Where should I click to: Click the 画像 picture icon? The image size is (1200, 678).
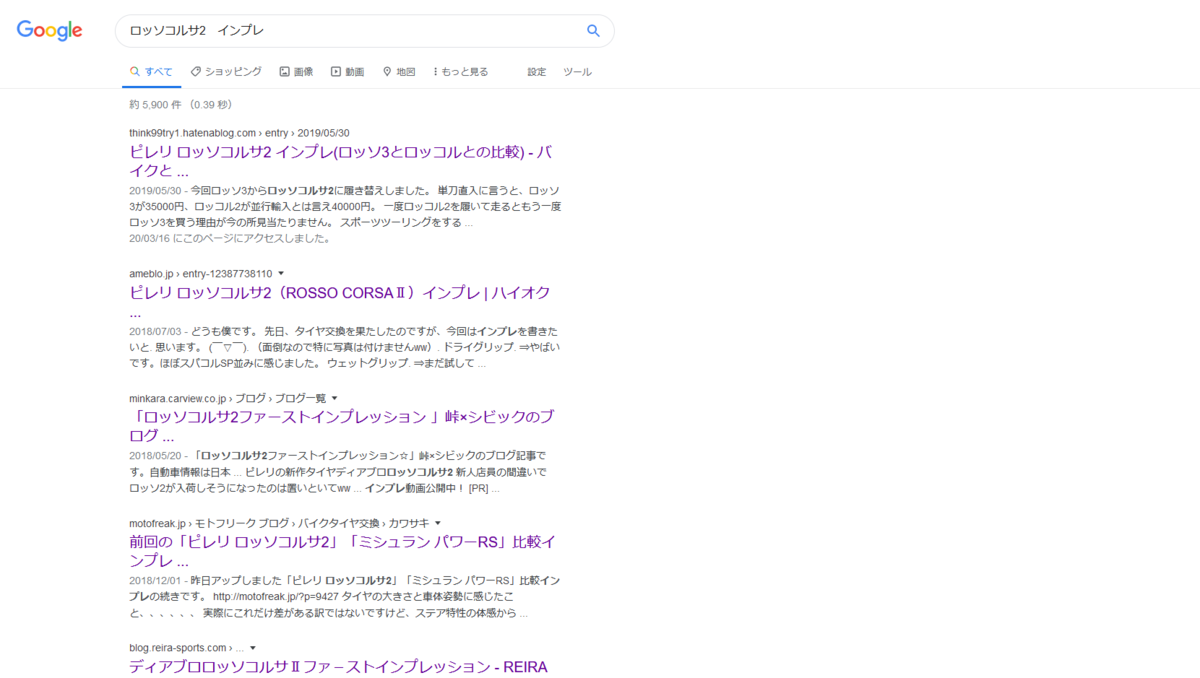284,72
